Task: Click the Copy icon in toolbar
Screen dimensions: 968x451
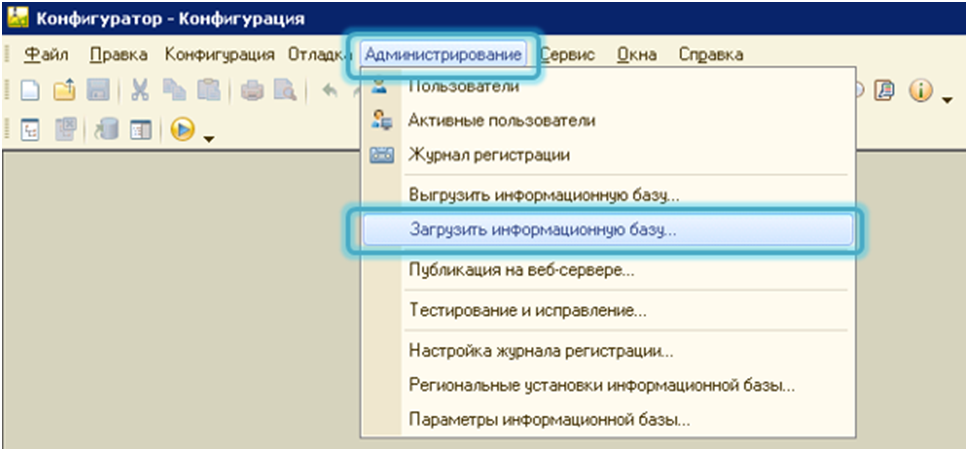Action: click(174, 91)
